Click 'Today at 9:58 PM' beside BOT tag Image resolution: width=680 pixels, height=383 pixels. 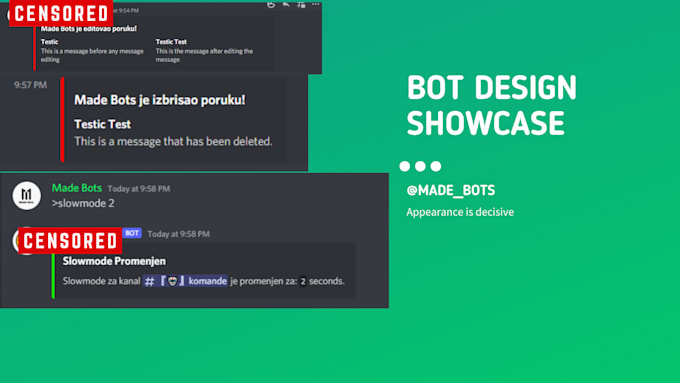[x=179, y=234]
